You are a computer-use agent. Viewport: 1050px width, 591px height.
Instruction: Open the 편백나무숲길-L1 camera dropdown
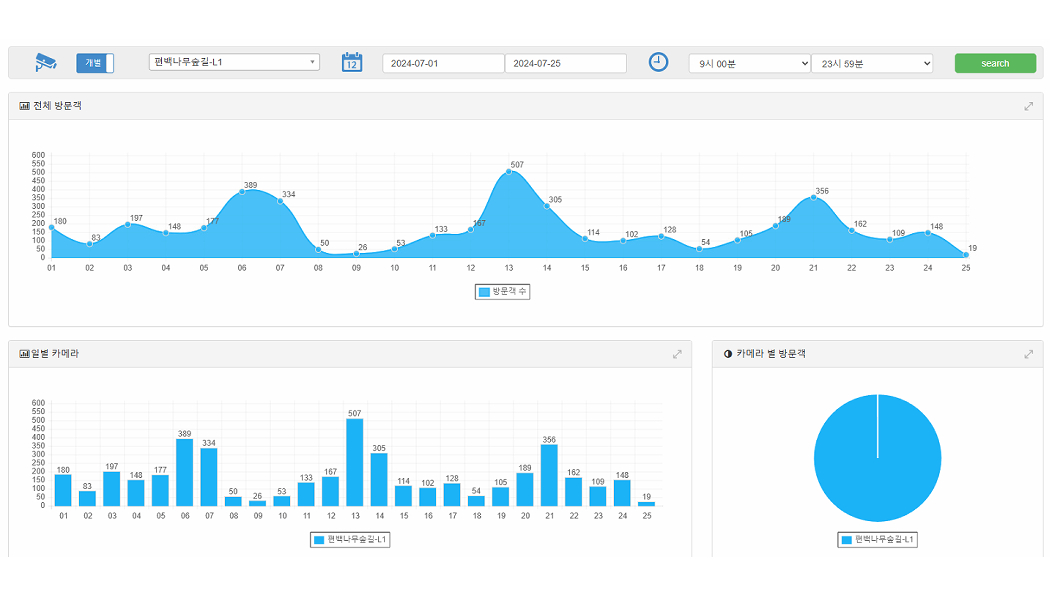[x=234, y=62]
